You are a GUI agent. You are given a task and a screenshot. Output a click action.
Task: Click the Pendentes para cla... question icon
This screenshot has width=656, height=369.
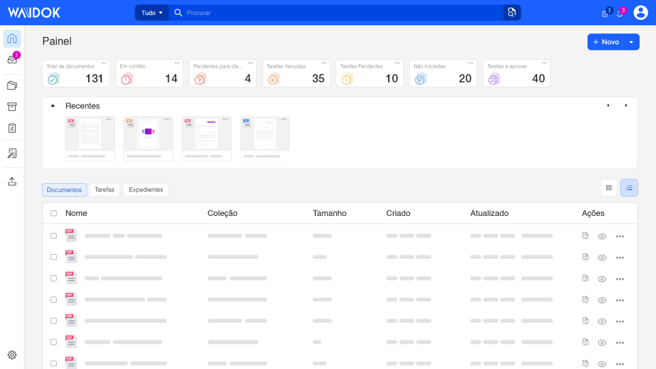pos(200,79)
